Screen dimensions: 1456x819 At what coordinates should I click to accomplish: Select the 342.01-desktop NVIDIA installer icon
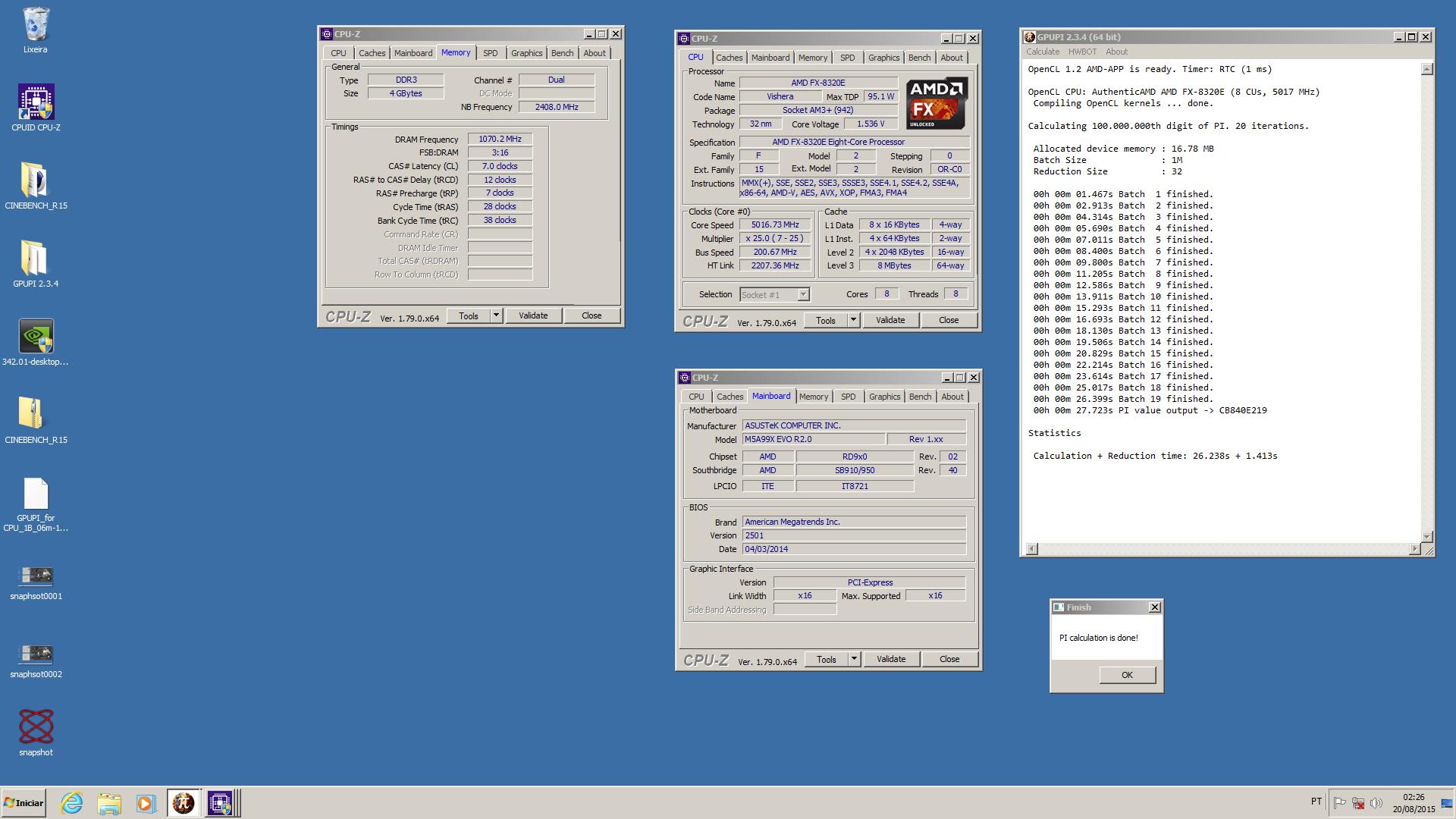(x=36, y=342)
